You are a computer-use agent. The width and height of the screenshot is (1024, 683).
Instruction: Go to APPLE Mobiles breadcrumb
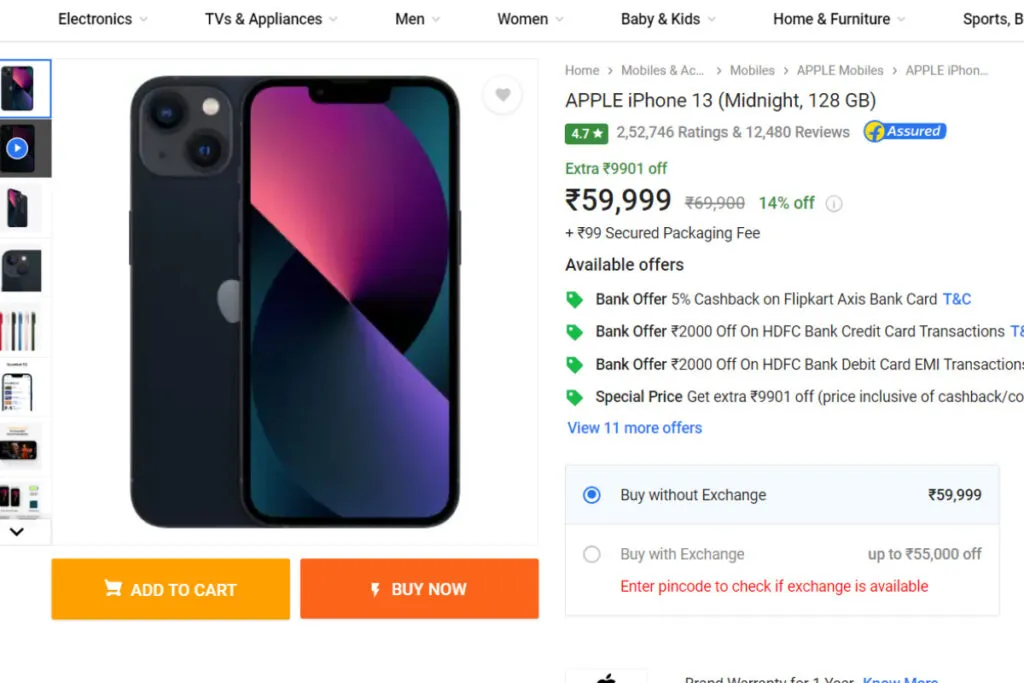click(x=840, y=71)
